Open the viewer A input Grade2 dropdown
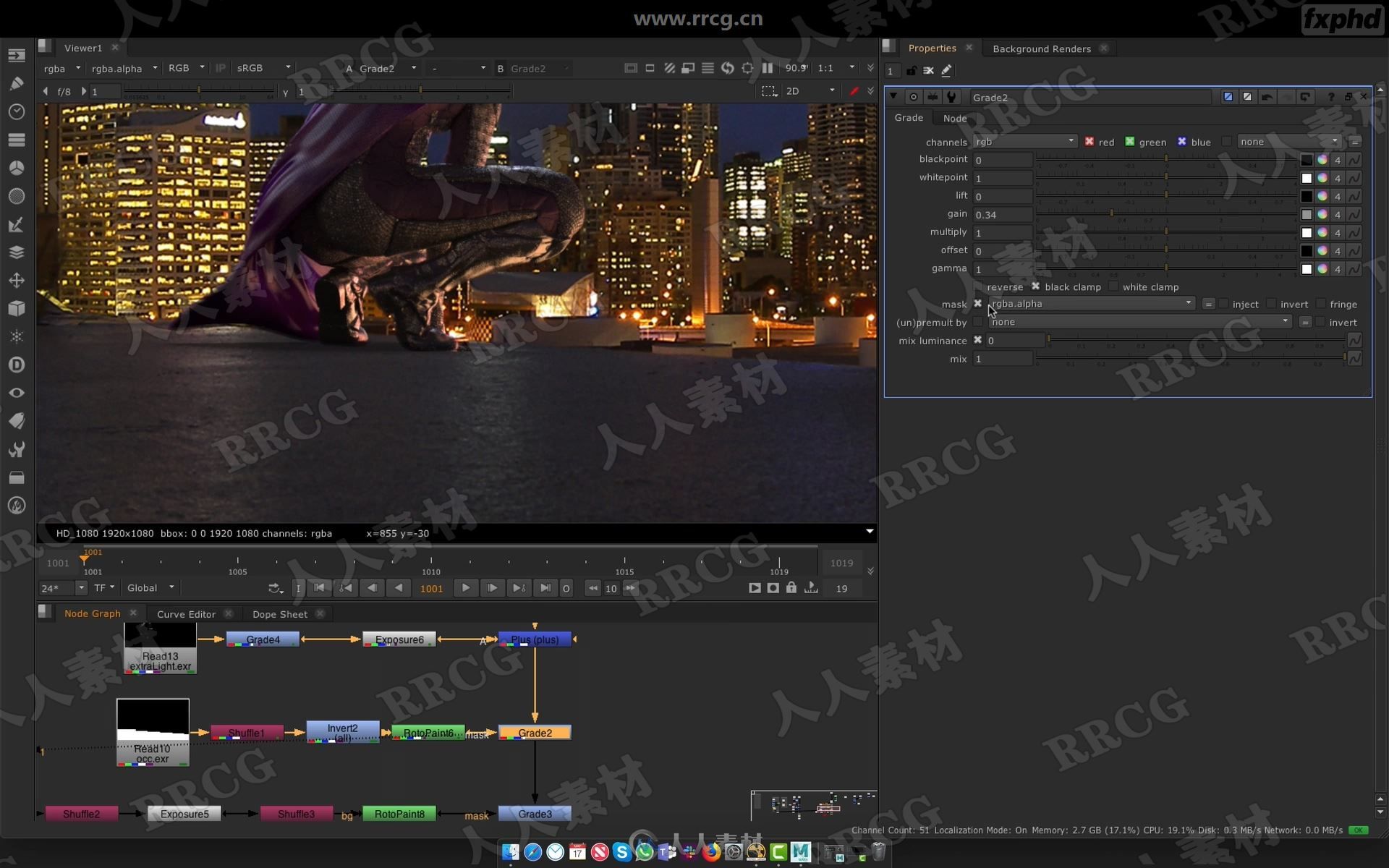Viewport: 1389px width, 868px height. point(387,68)
